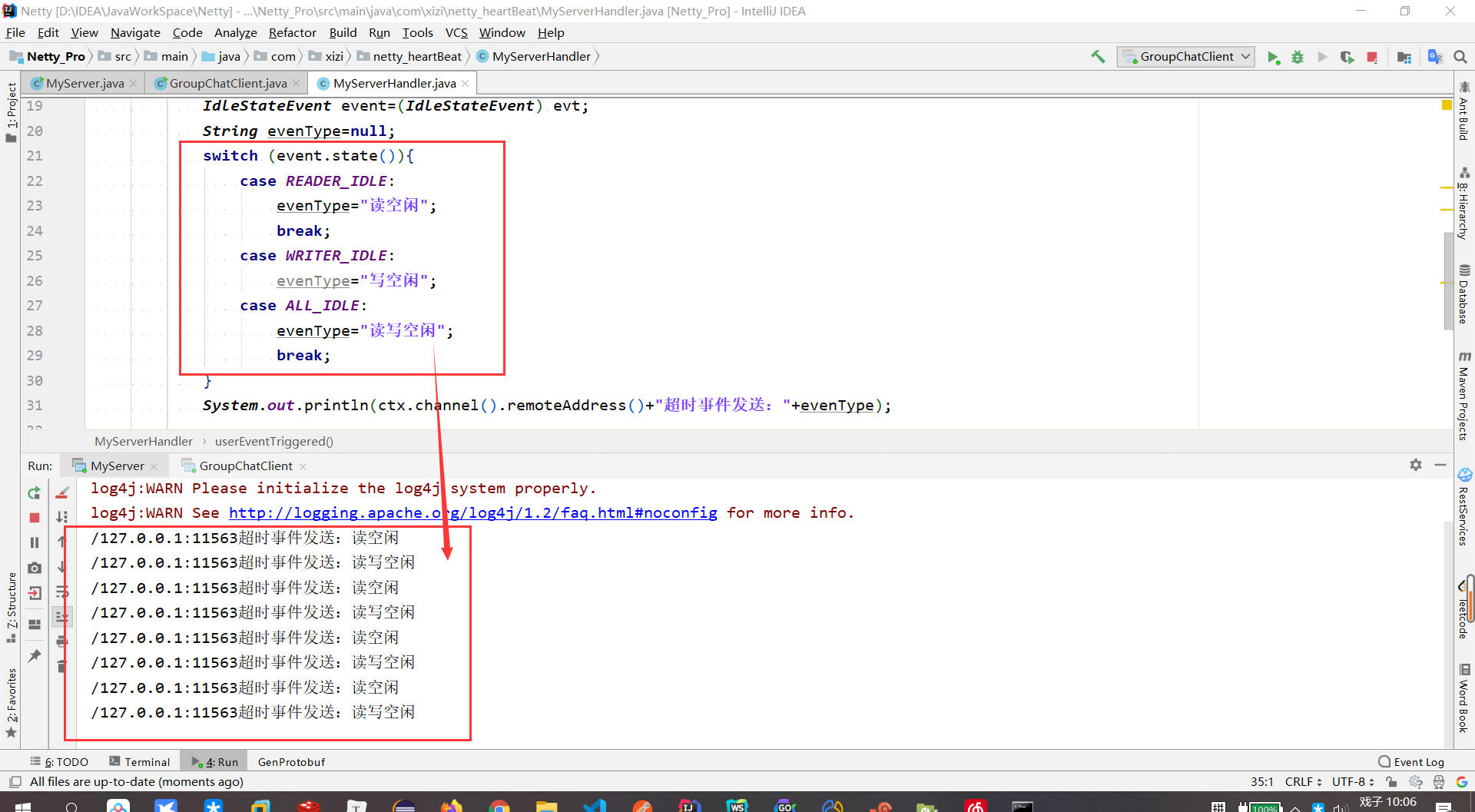Image resolution: width=1475 pixels, height=812 pixels.
Task: Open the log4j FAQ link in console
Action: coord(473,512)
